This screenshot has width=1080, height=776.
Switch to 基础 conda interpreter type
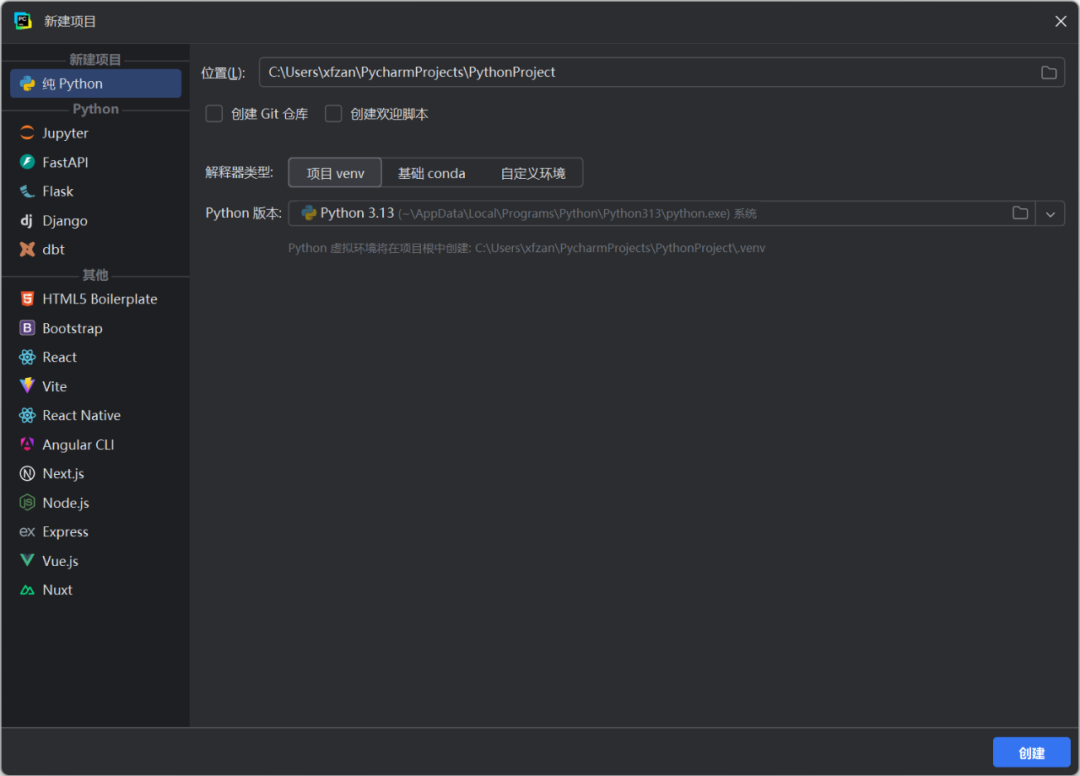click(431, 173)
